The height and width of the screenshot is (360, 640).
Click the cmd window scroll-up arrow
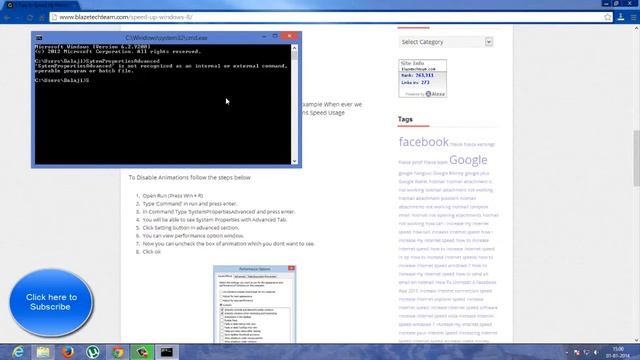click(x=294, y=48)
